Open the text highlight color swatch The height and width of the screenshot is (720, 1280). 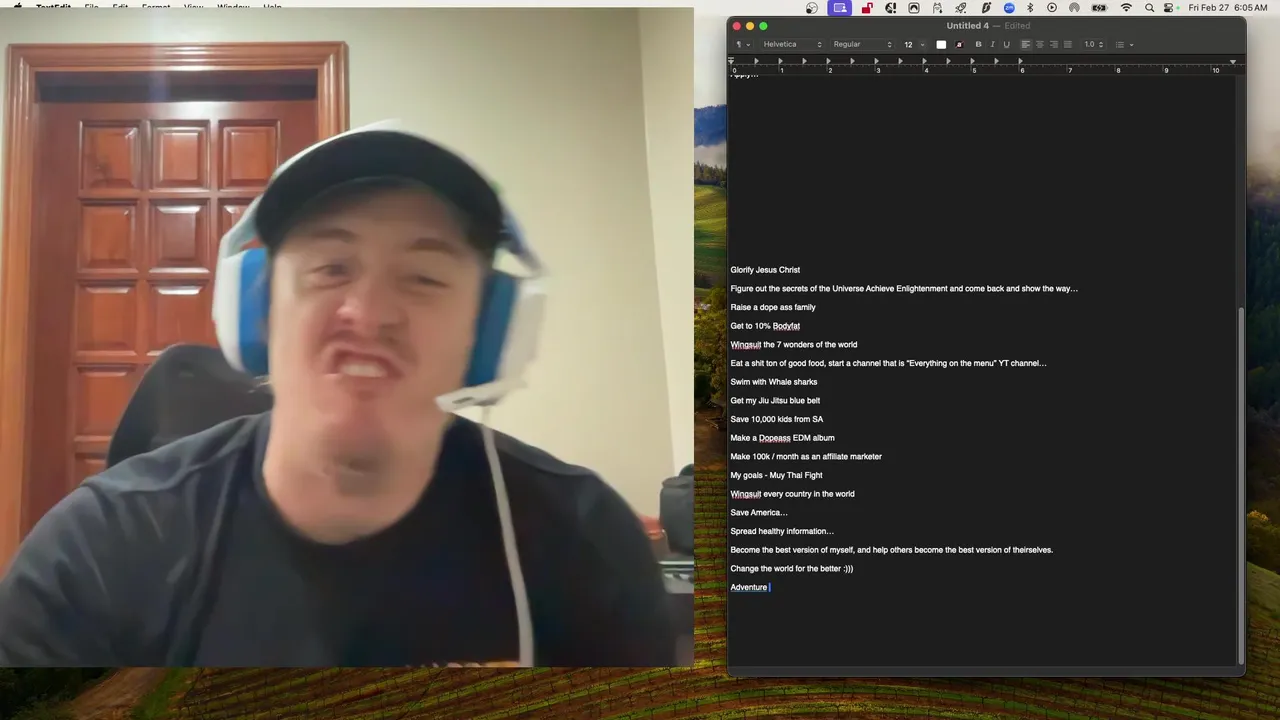point(959,44)
